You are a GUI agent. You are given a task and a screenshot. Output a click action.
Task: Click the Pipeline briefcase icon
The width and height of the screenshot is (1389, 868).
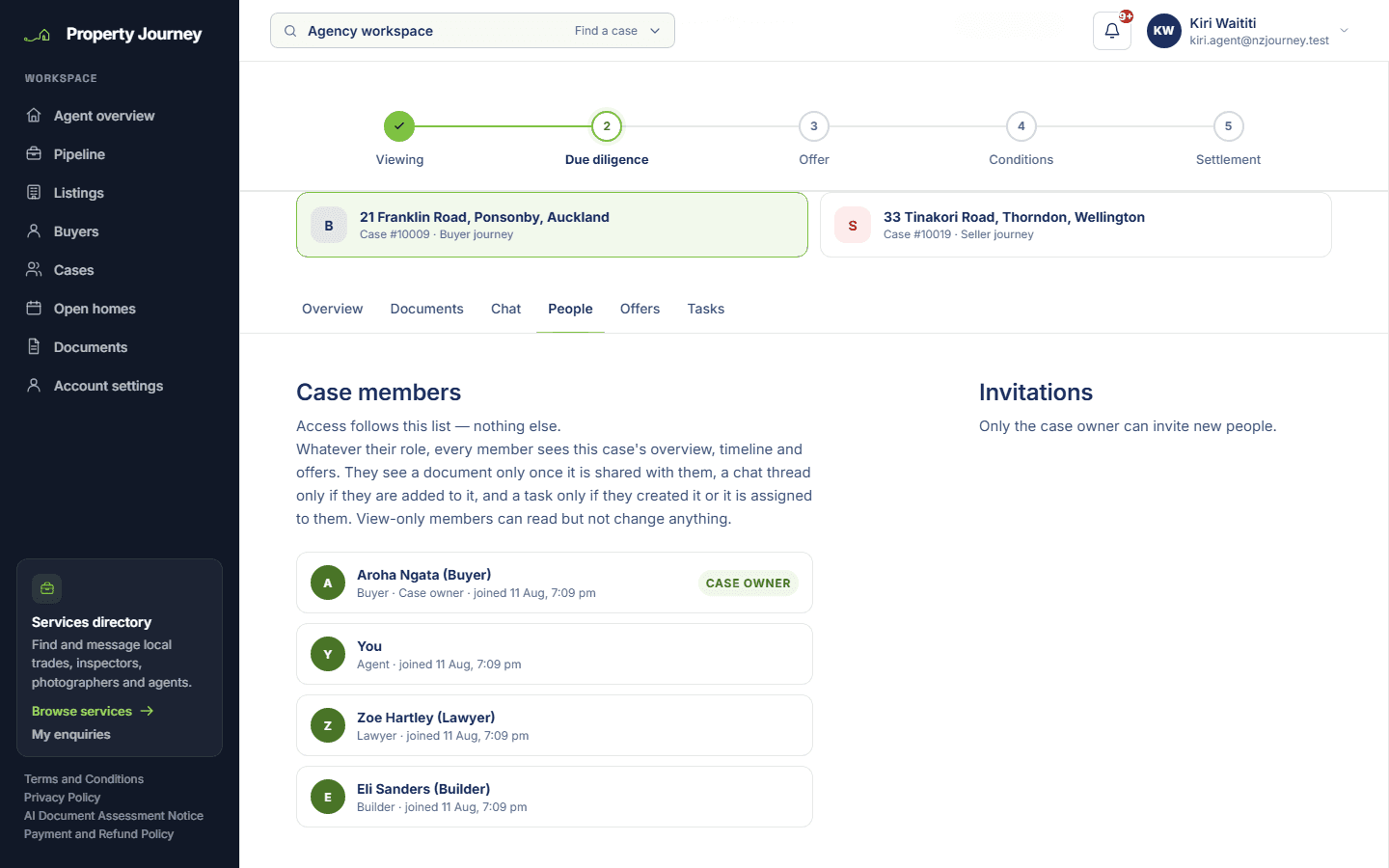tap(34, 154)
